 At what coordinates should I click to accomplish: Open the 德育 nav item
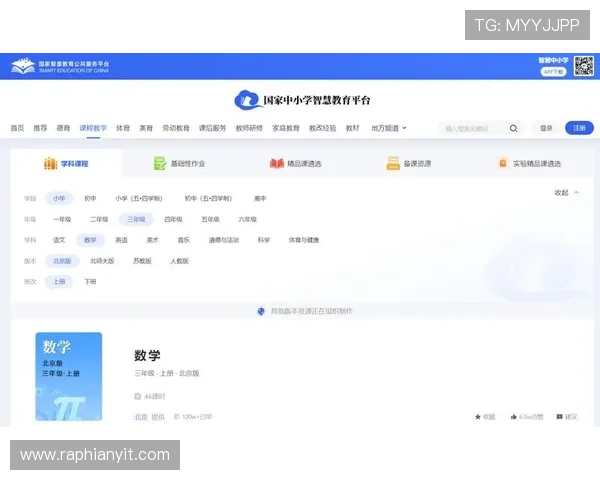63,128
